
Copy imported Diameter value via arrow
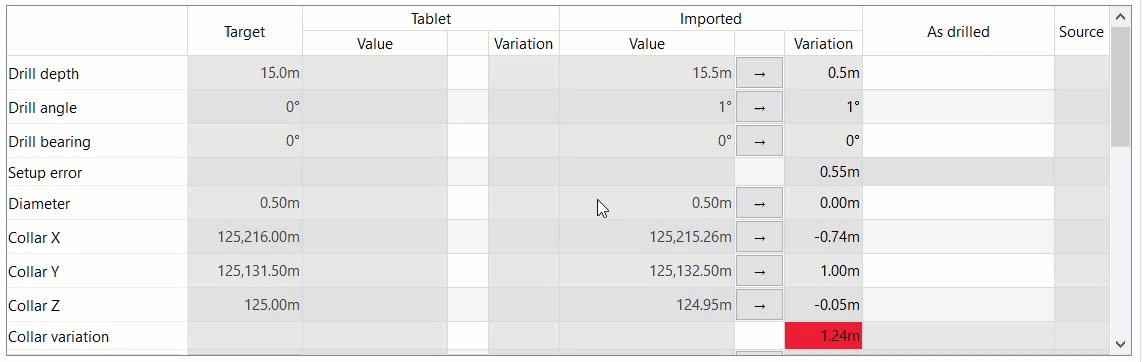(x=760, y=203)
